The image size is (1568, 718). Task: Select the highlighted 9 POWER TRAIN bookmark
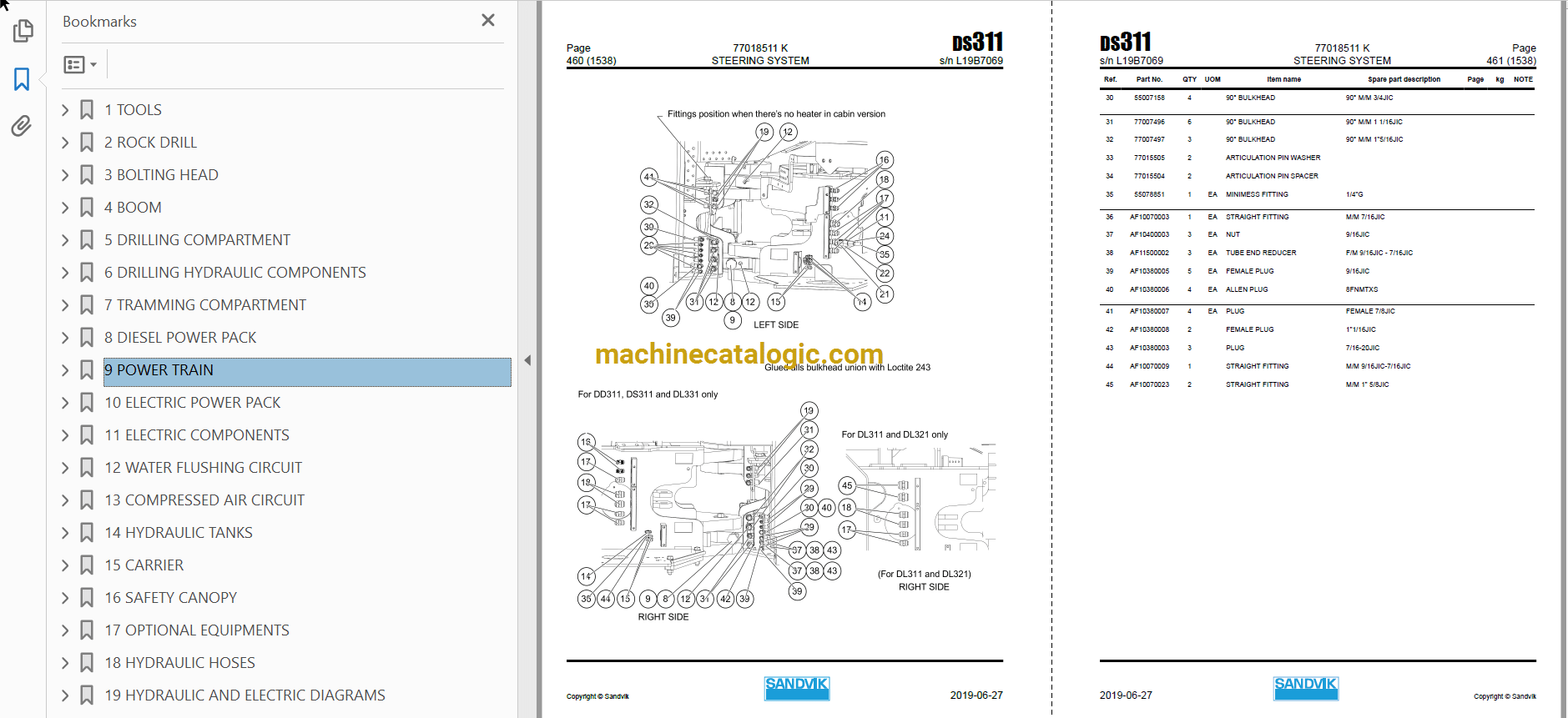pos(307,372)
